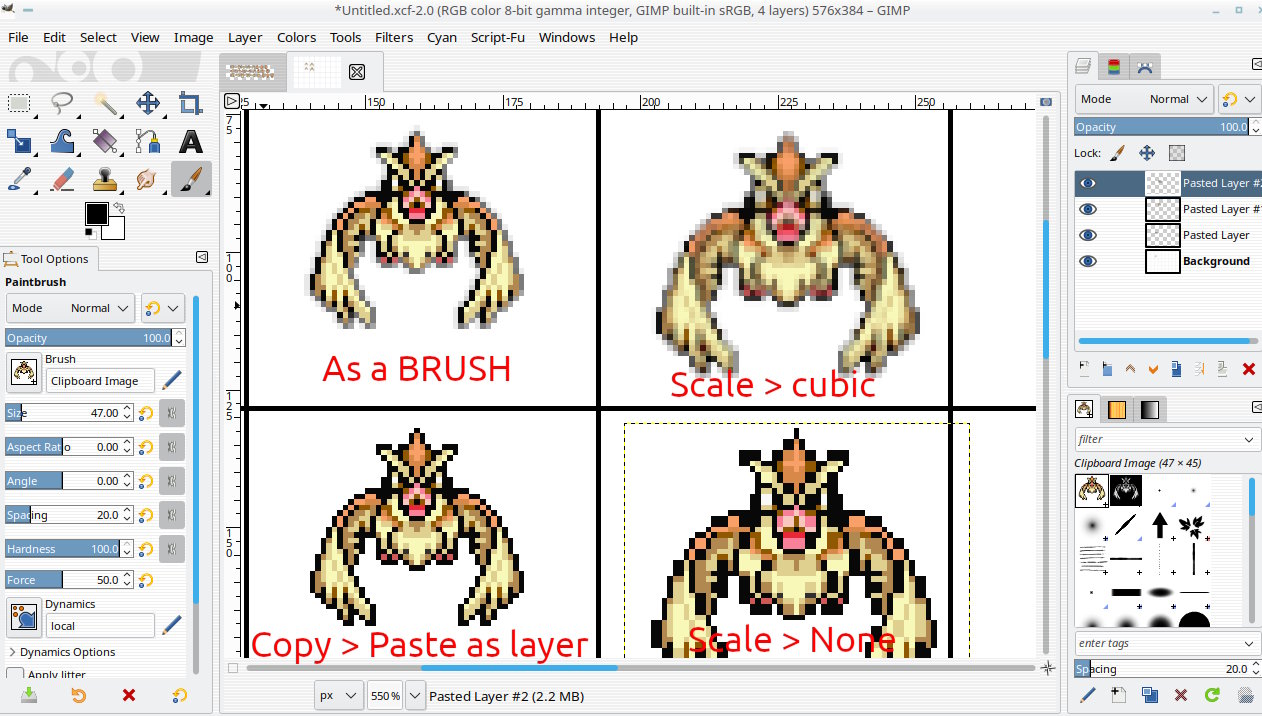This screenshot has width=1262, height=716.
Task: Open the Colors menu
Action: pyautogui.click(x=296, y=37)
